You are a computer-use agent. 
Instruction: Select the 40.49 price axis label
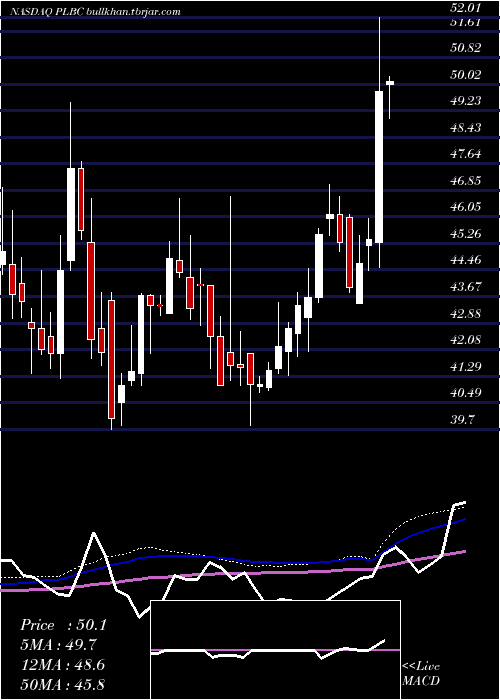click(x=466, y=393)
